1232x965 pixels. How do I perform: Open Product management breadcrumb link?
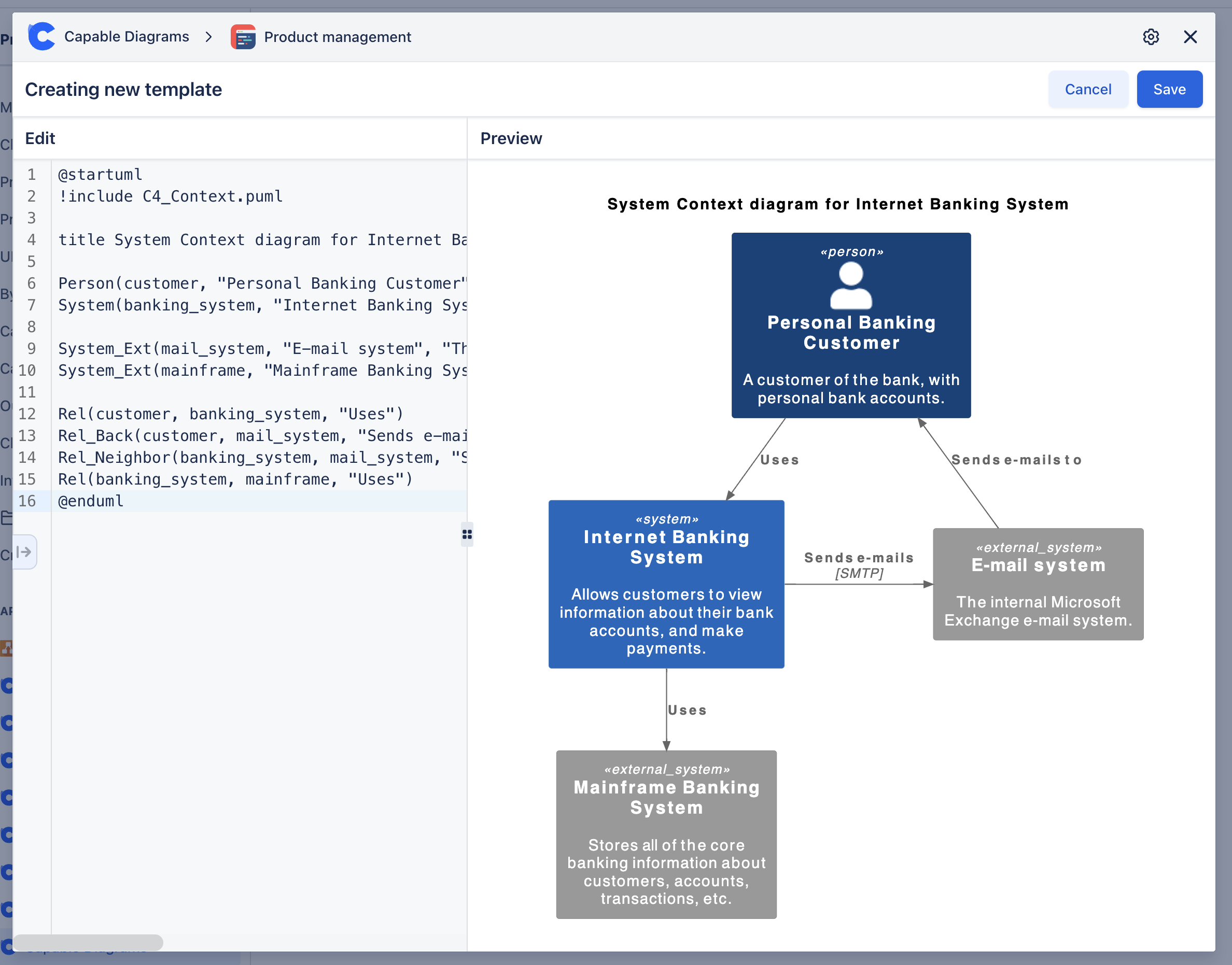pos(338,37)
